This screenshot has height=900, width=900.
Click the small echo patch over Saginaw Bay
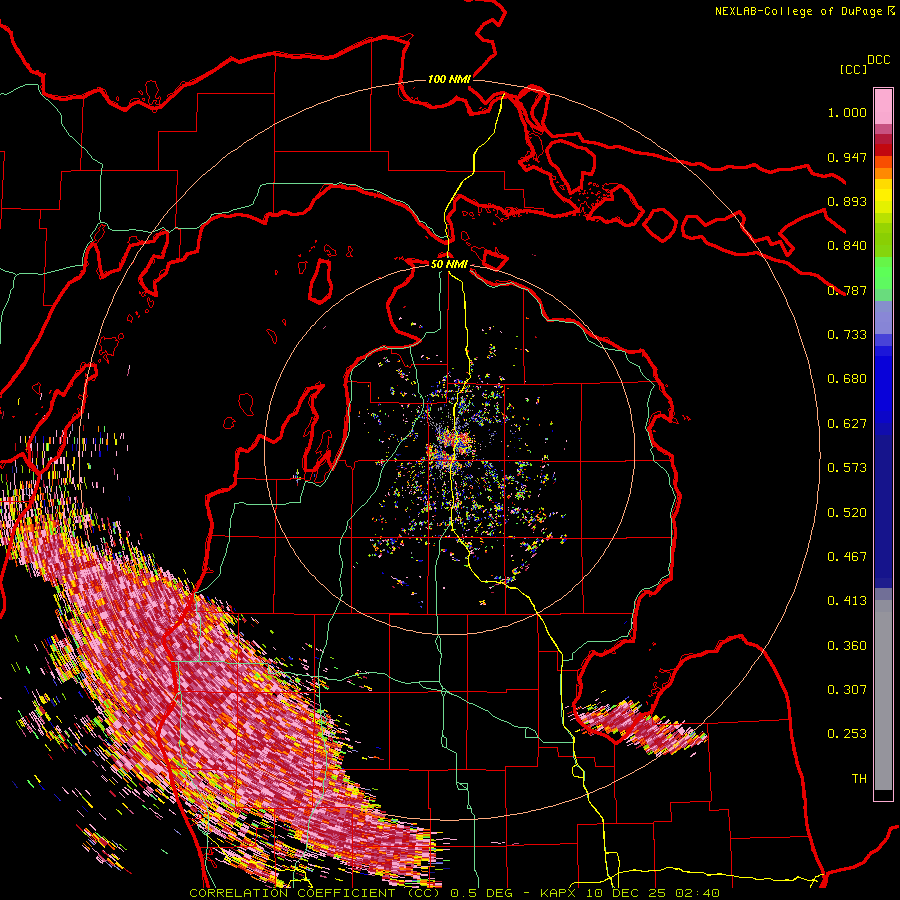pyautogui.click(x=640, y=726)
